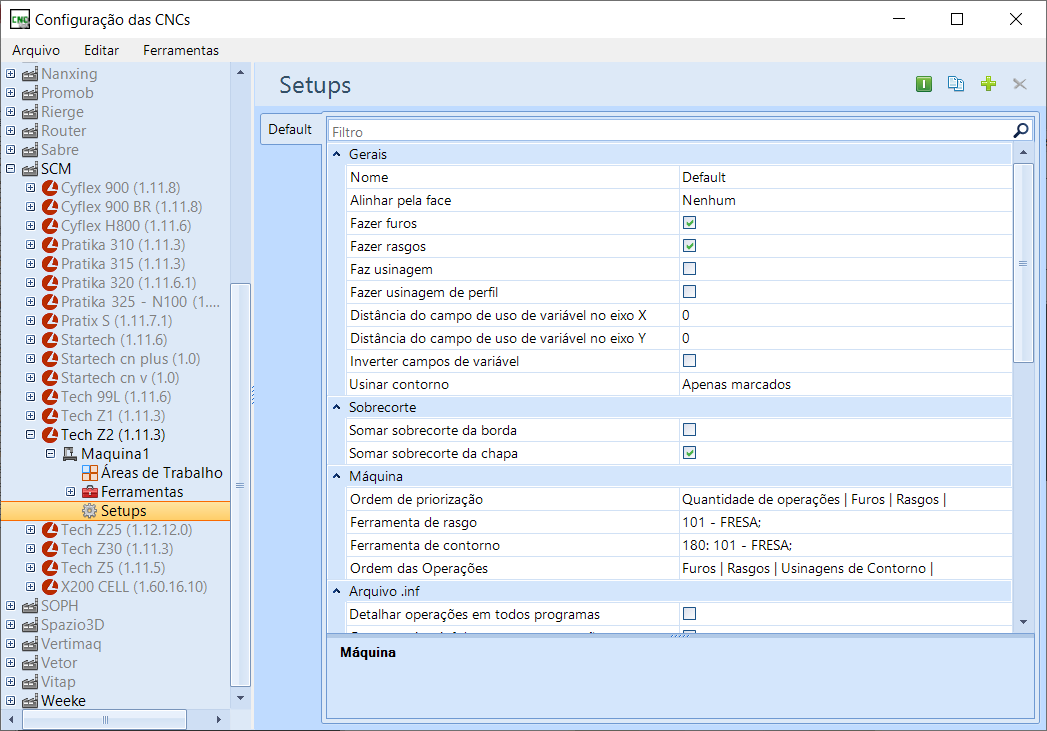Check Somar sobrecorte da borda
Image resolution: width=1047 pixels, height=731 pixels.
click(690, 430)
